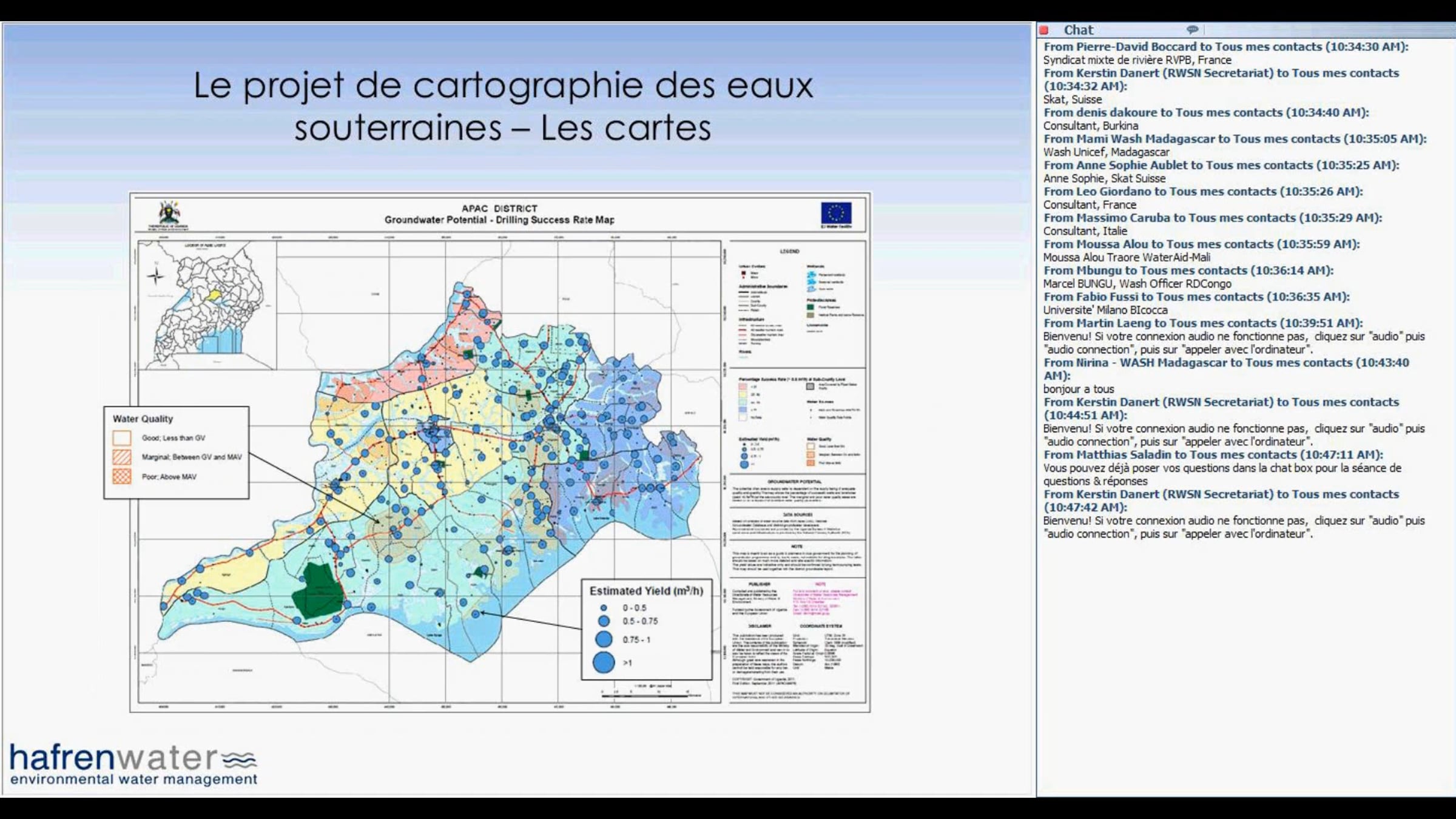Image resolution: width=1456 pixels, height=819 pixels.
Task: Click 'Consultant, Italie' chat message
Action: (1085, 231)
